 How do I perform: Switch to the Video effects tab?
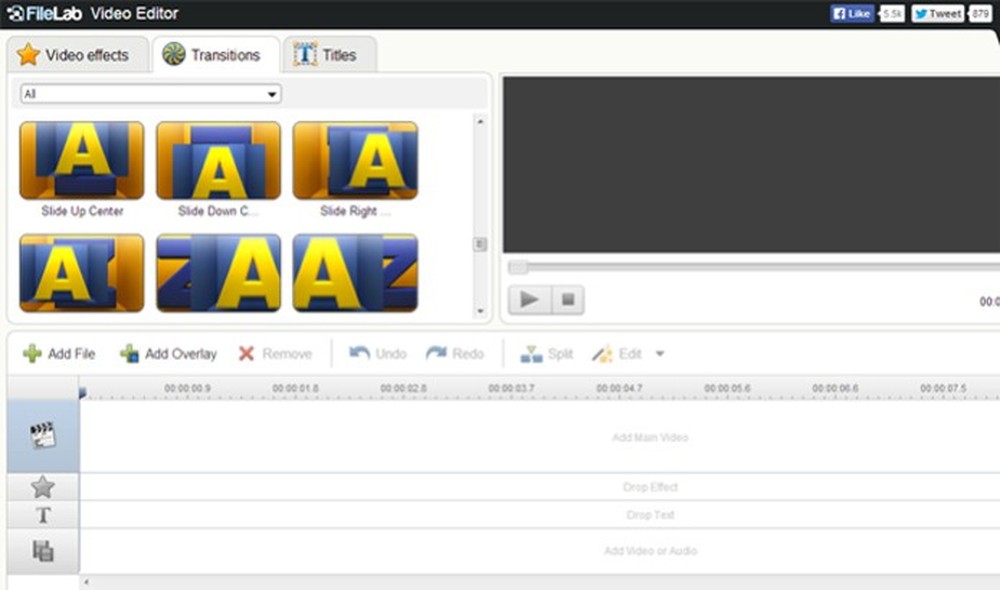click(74, 55)
